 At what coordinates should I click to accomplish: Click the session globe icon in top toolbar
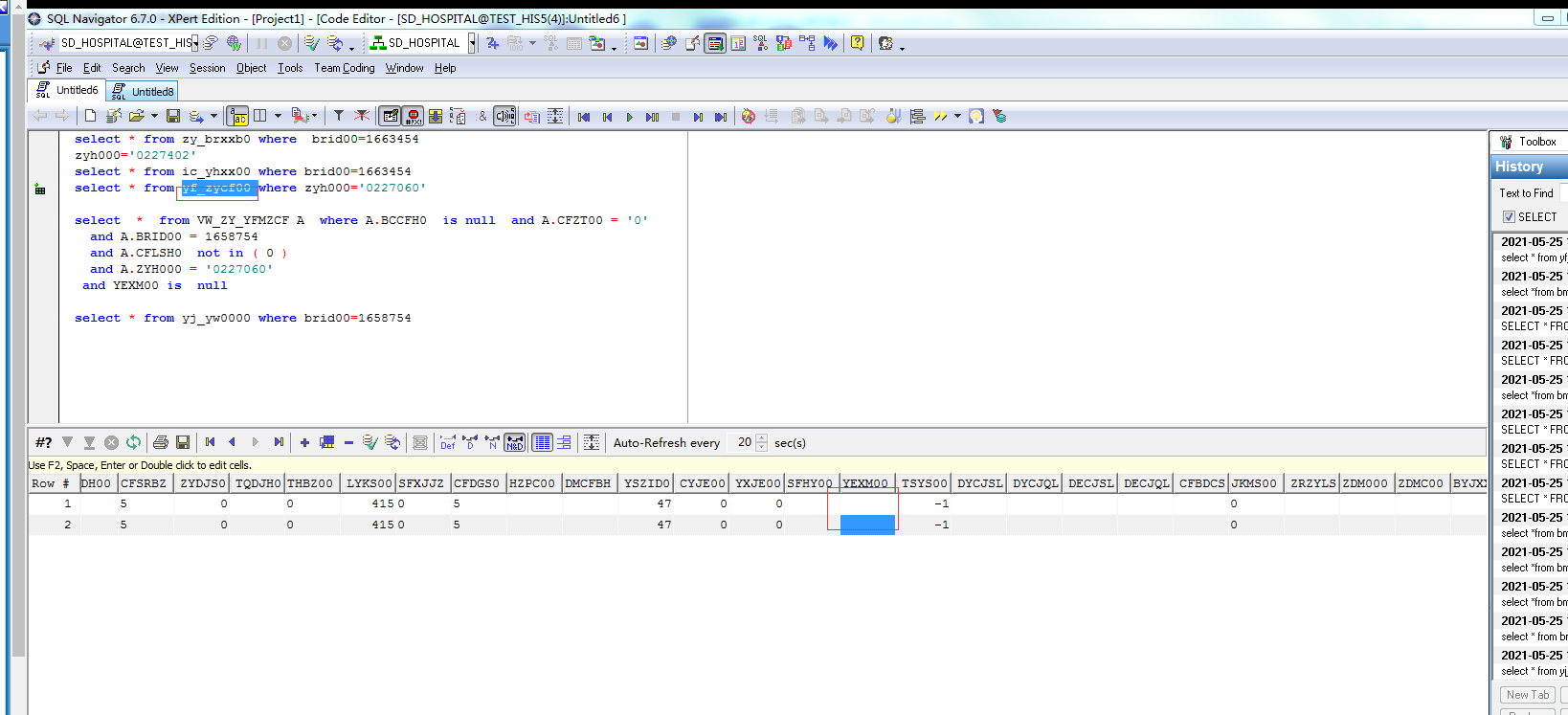tap(234, 43)
